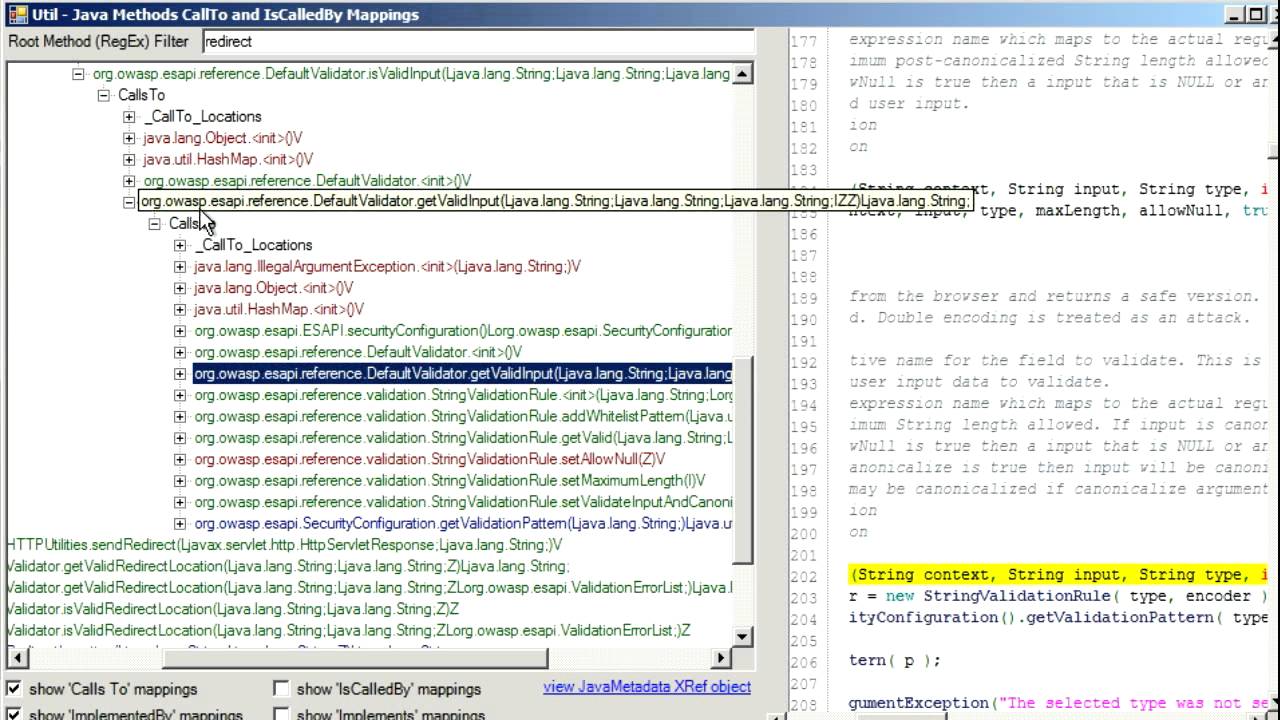Click tree vertical scrollbar down arrow
Viewport: 1280px width, 720px height.
click(x=742, y=637)
